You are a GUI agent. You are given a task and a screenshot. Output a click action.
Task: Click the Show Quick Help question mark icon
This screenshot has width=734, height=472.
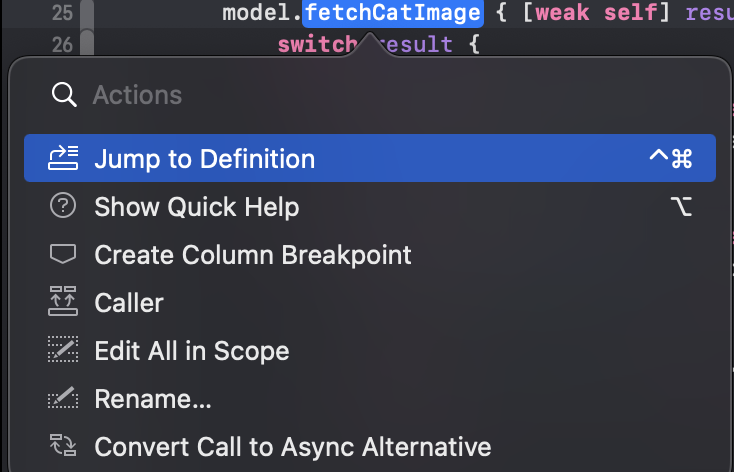click(x=63, y=206)
